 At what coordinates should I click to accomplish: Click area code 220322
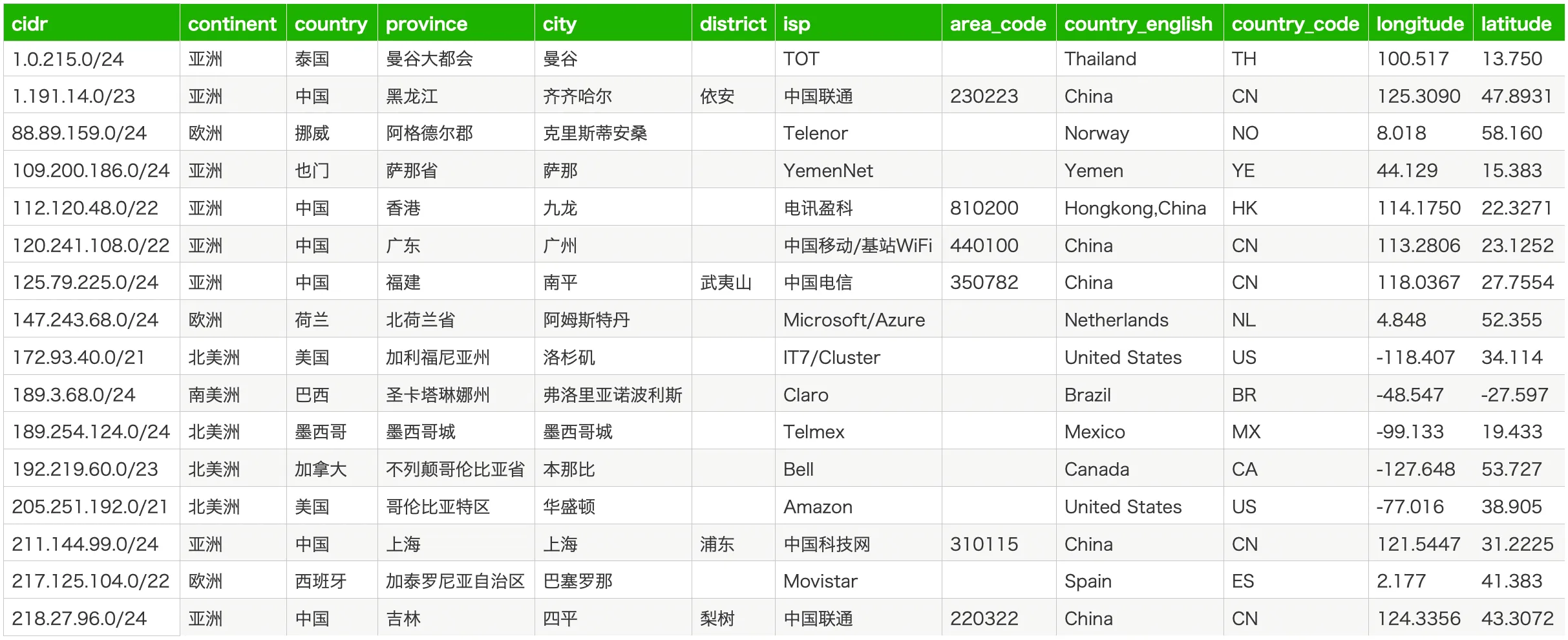tap(999, 618)
